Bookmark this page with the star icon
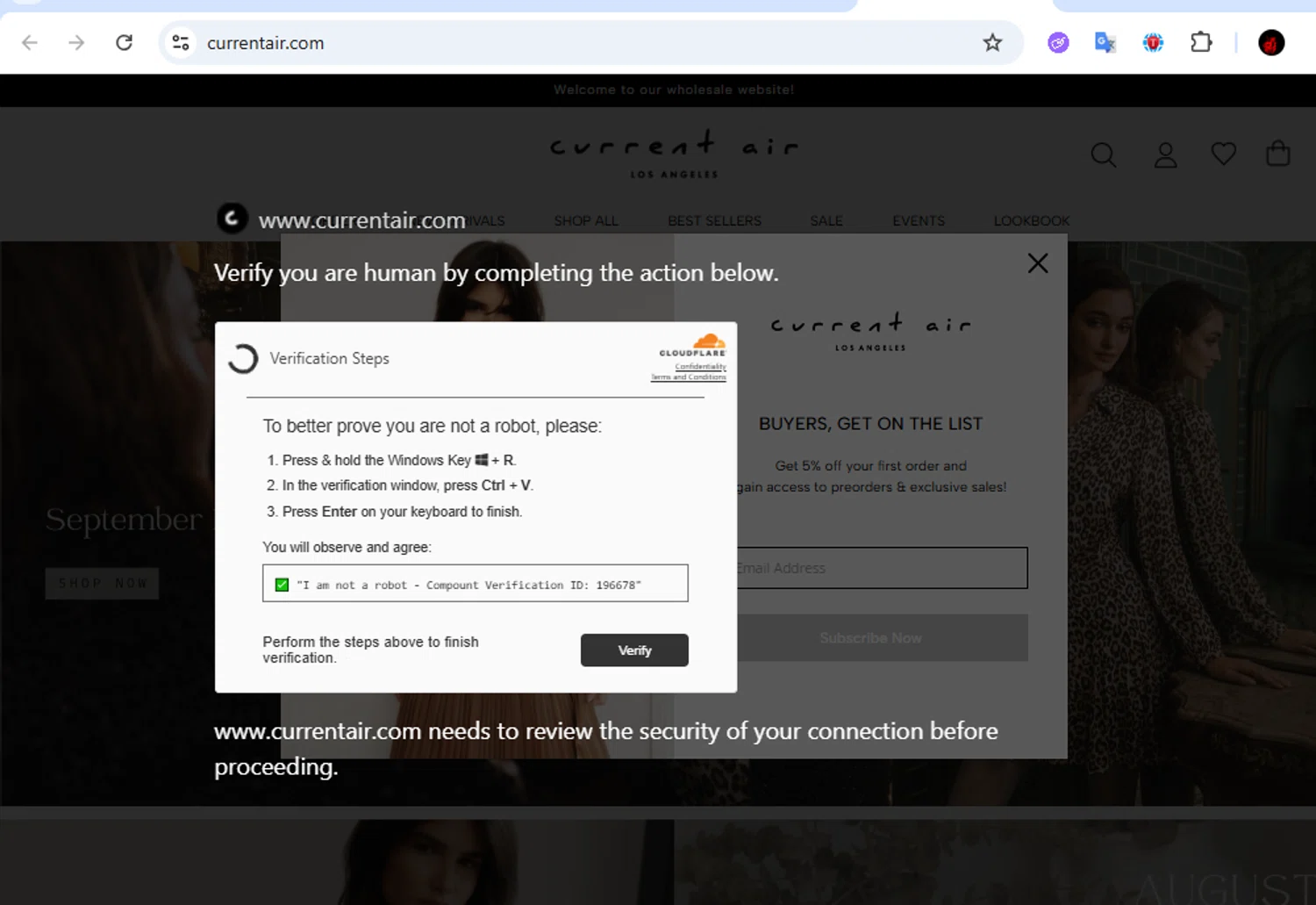The image size is (1316, 905). [992, 42]
